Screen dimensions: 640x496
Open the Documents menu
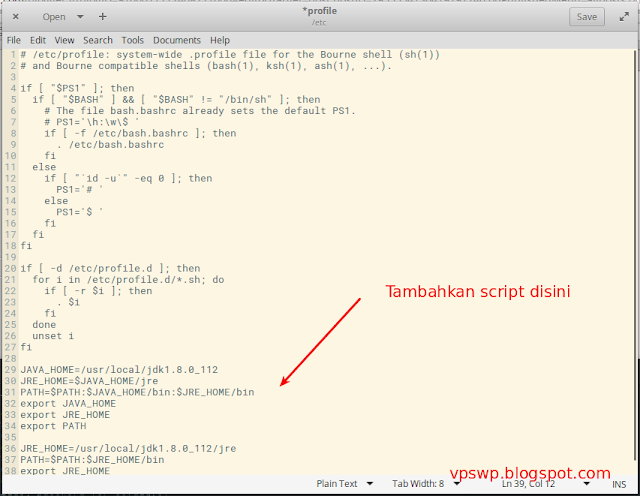click(177, 40)
